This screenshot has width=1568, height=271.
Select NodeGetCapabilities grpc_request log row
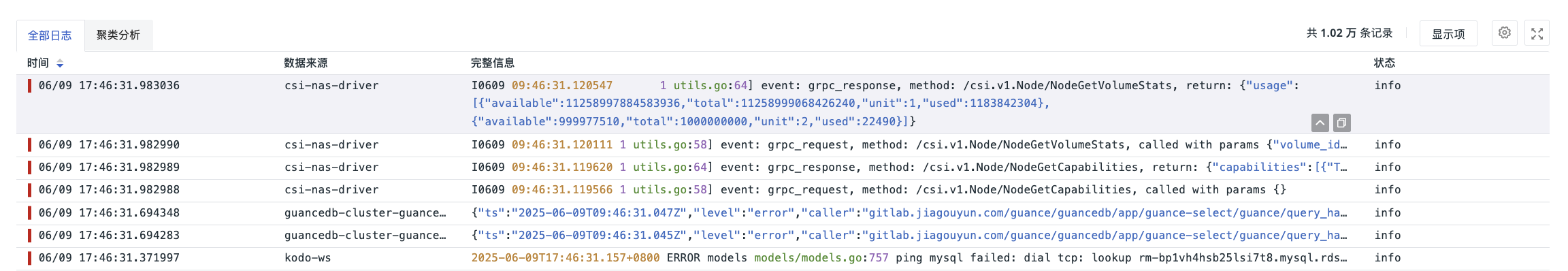click(783, 190)
